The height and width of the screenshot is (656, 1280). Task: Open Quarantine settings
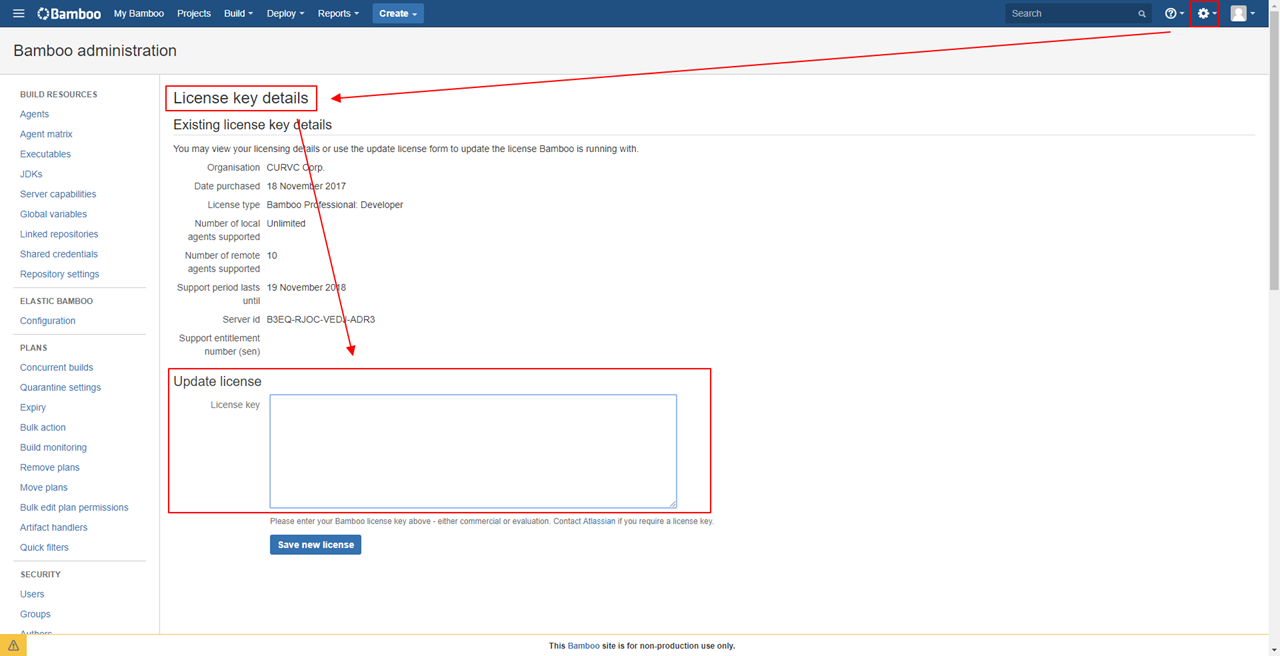coord(60,387)
